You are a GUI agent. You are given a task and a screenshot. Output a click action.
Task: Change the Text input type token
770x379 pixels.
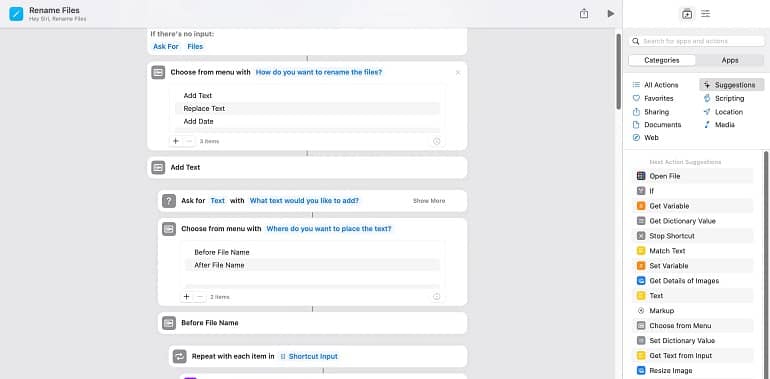click(218, 201)
